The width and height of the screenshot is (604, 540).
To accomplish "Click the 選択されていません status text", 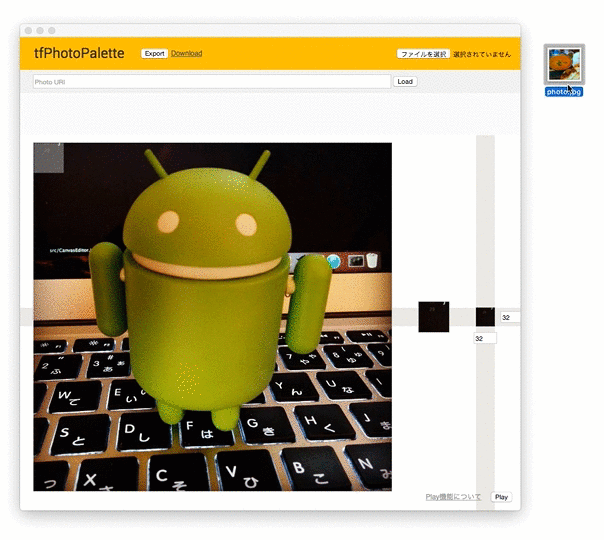I will point(482,54).
